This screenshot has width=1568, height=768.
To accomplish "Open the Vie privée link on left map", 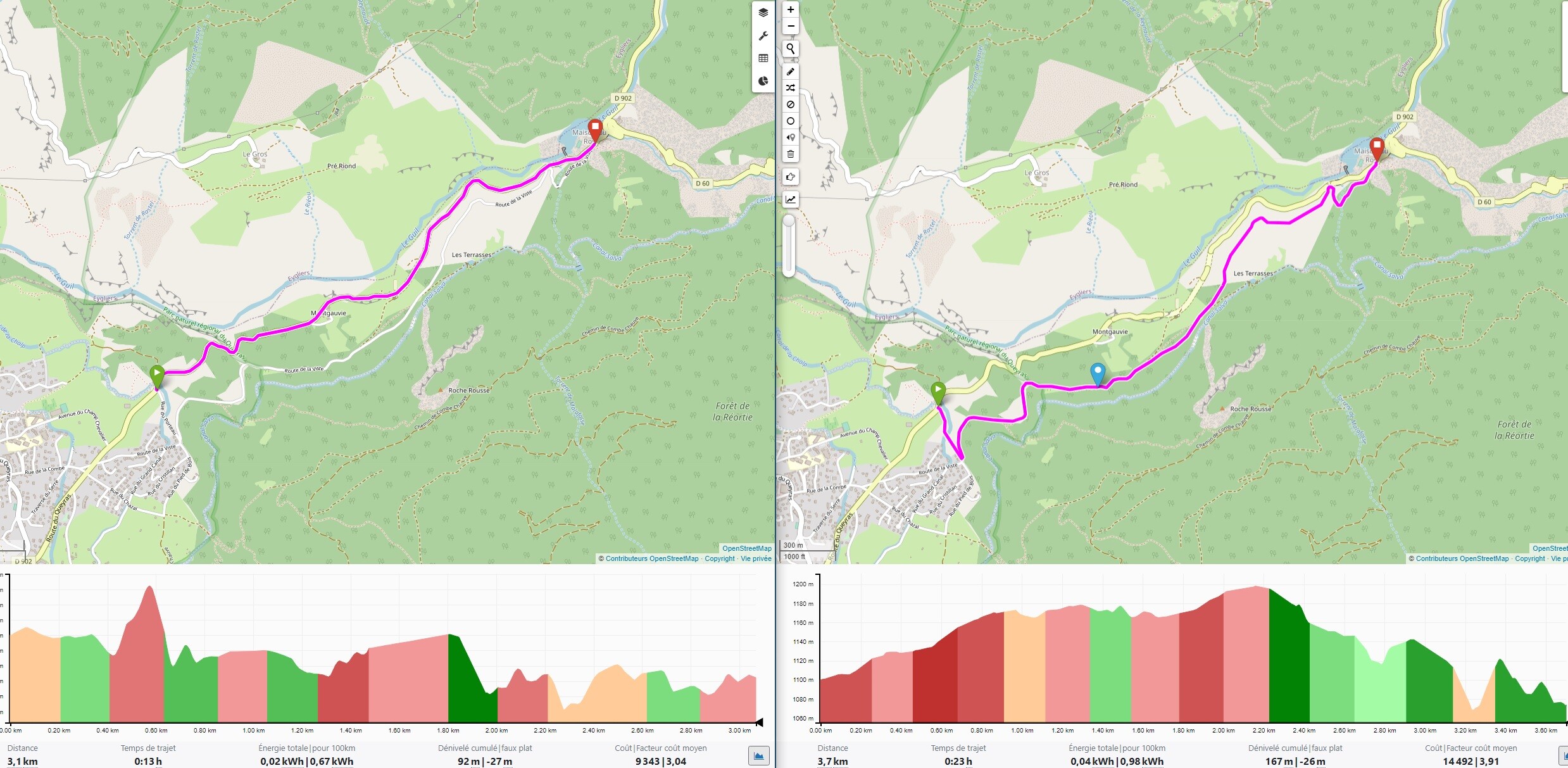I will [x=756, y=558].
